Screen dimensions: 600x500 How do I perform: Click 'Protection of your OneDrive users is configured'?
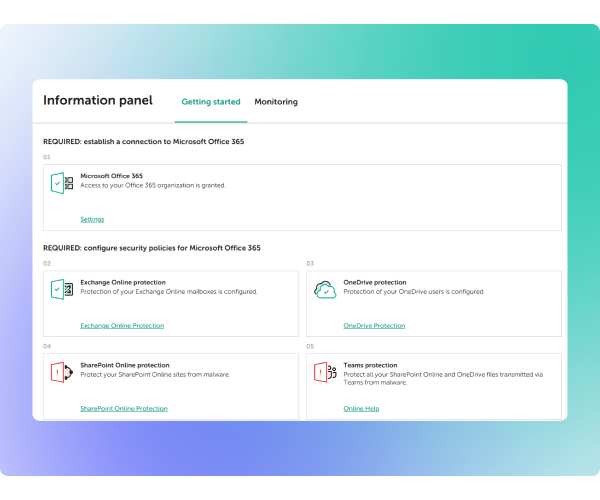click(414, 292)
